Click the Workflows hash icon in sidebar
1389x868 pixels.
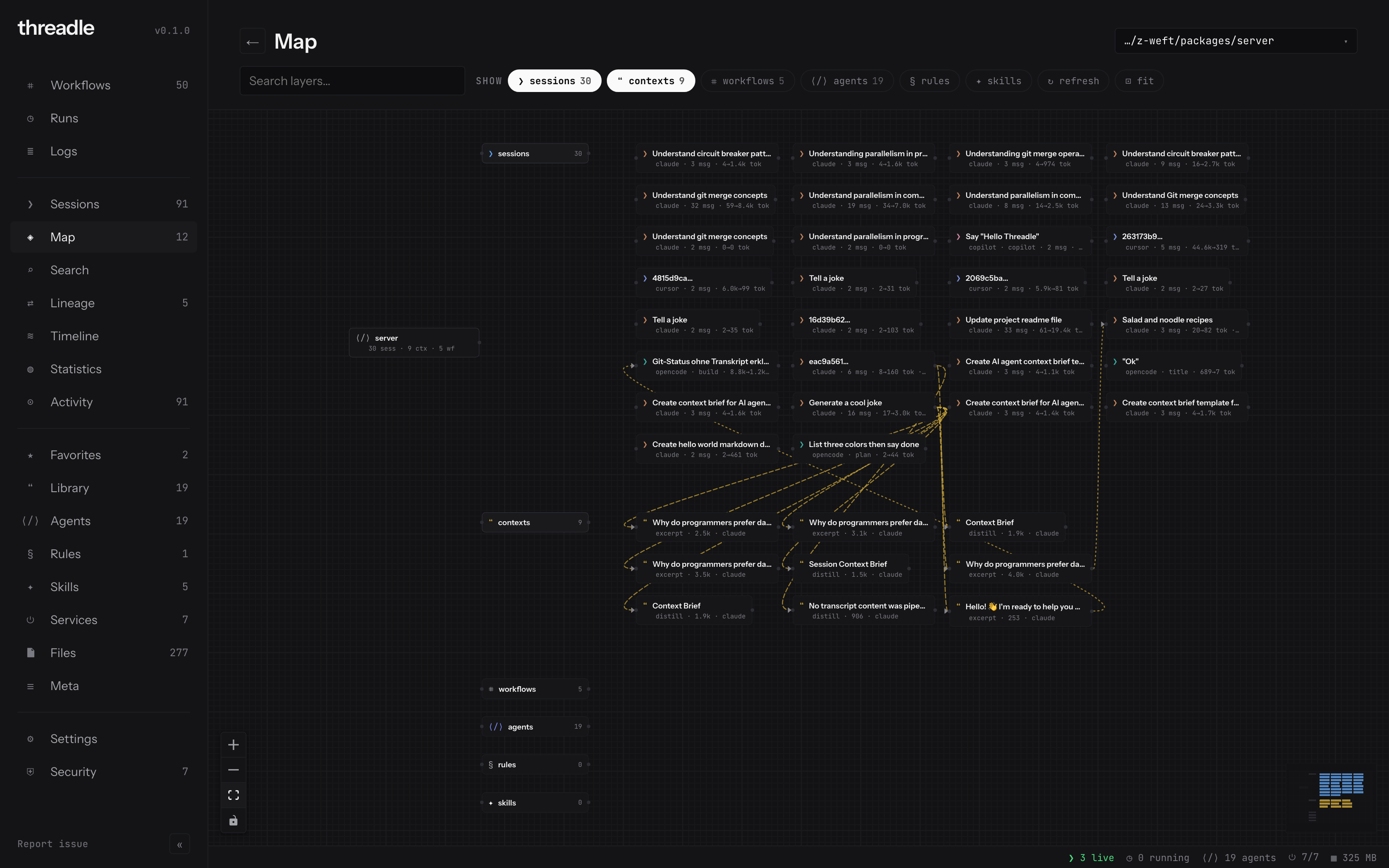point(30,85)
